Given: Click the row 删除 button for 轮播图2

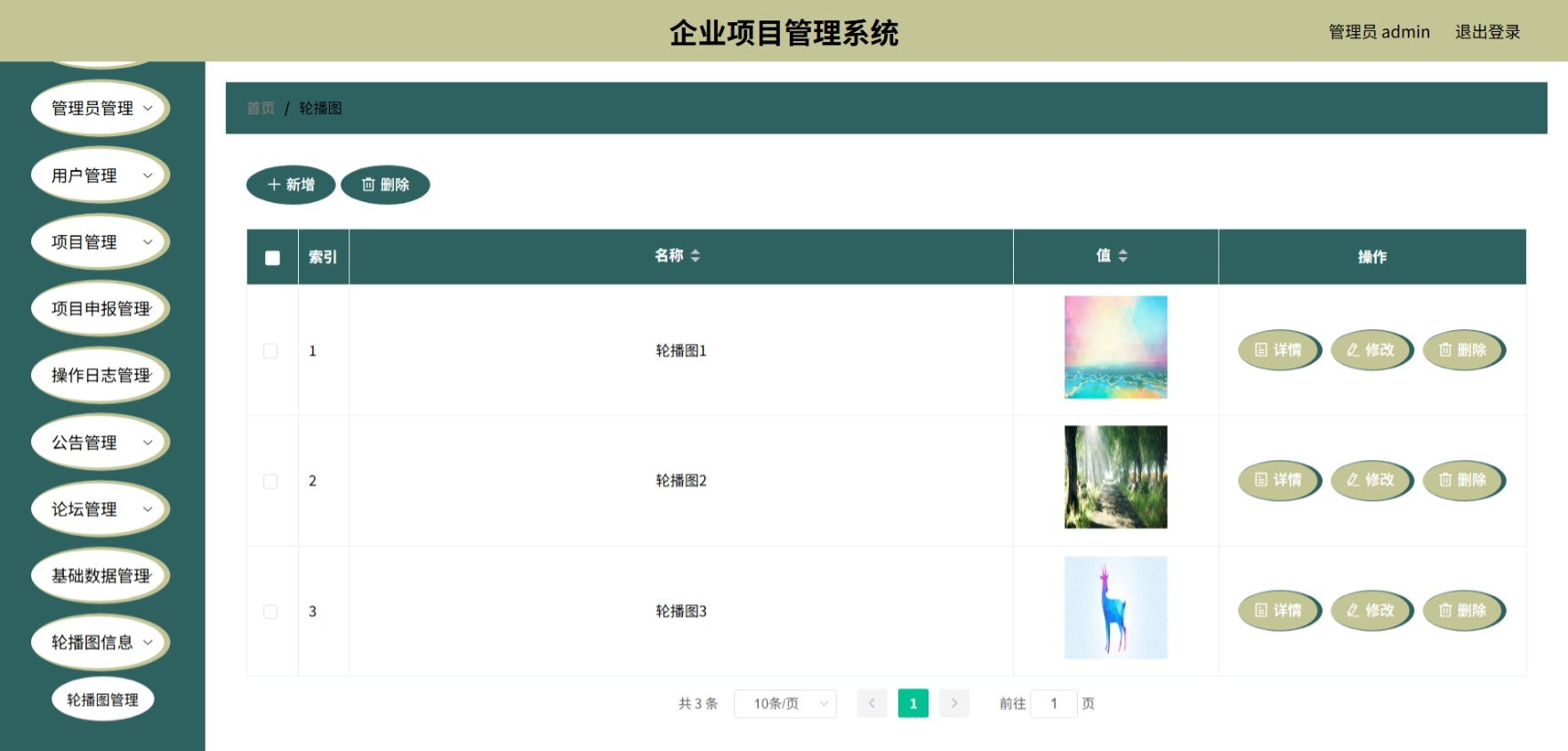Looking at the screenshot, I should tap(1464, 480).
